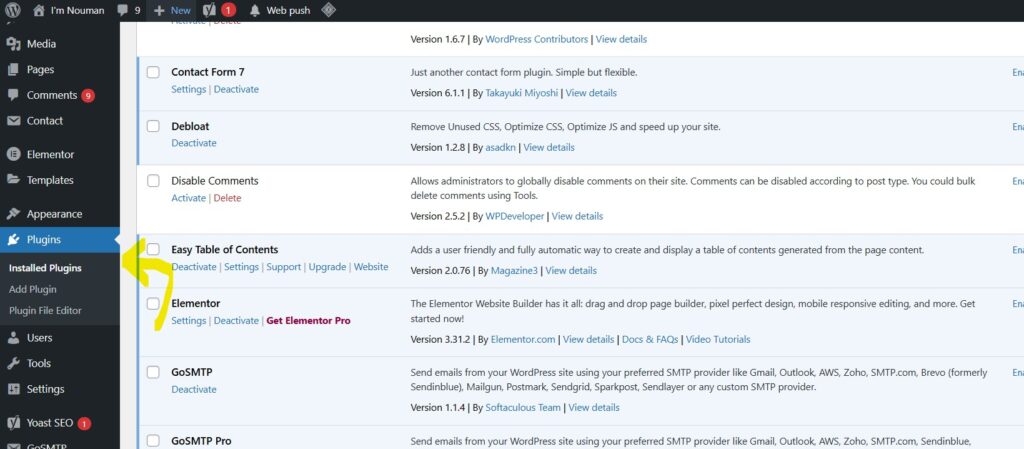
Task: Open Yoast icon in admin bar
Action: click(x=210, y=10)
